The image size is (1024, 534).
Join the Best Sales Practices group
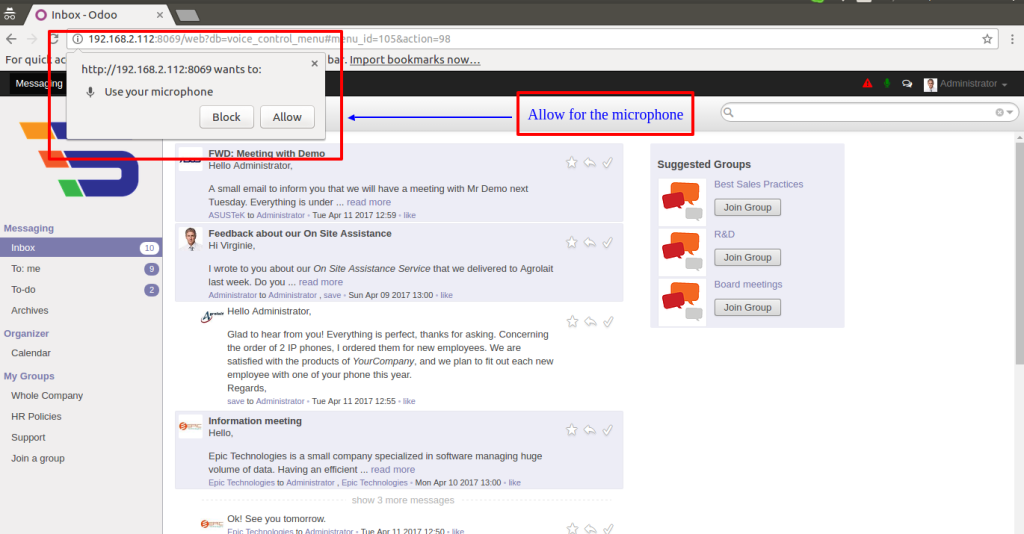[x=747, y=208]
